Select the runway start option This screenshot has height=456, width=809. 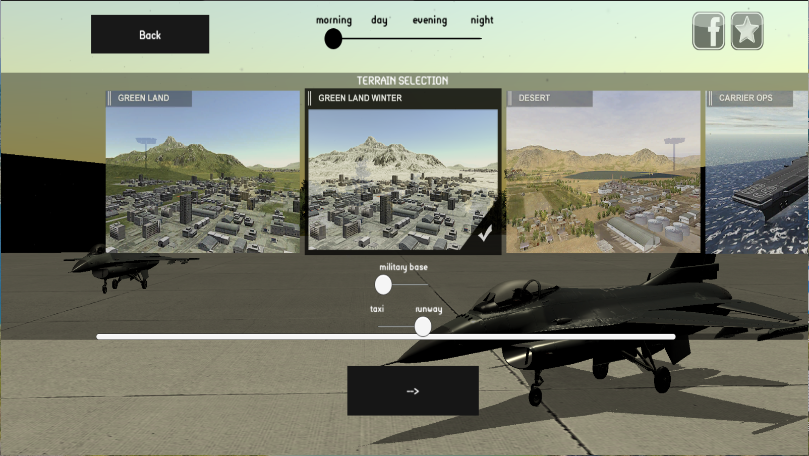pos(428,309)
